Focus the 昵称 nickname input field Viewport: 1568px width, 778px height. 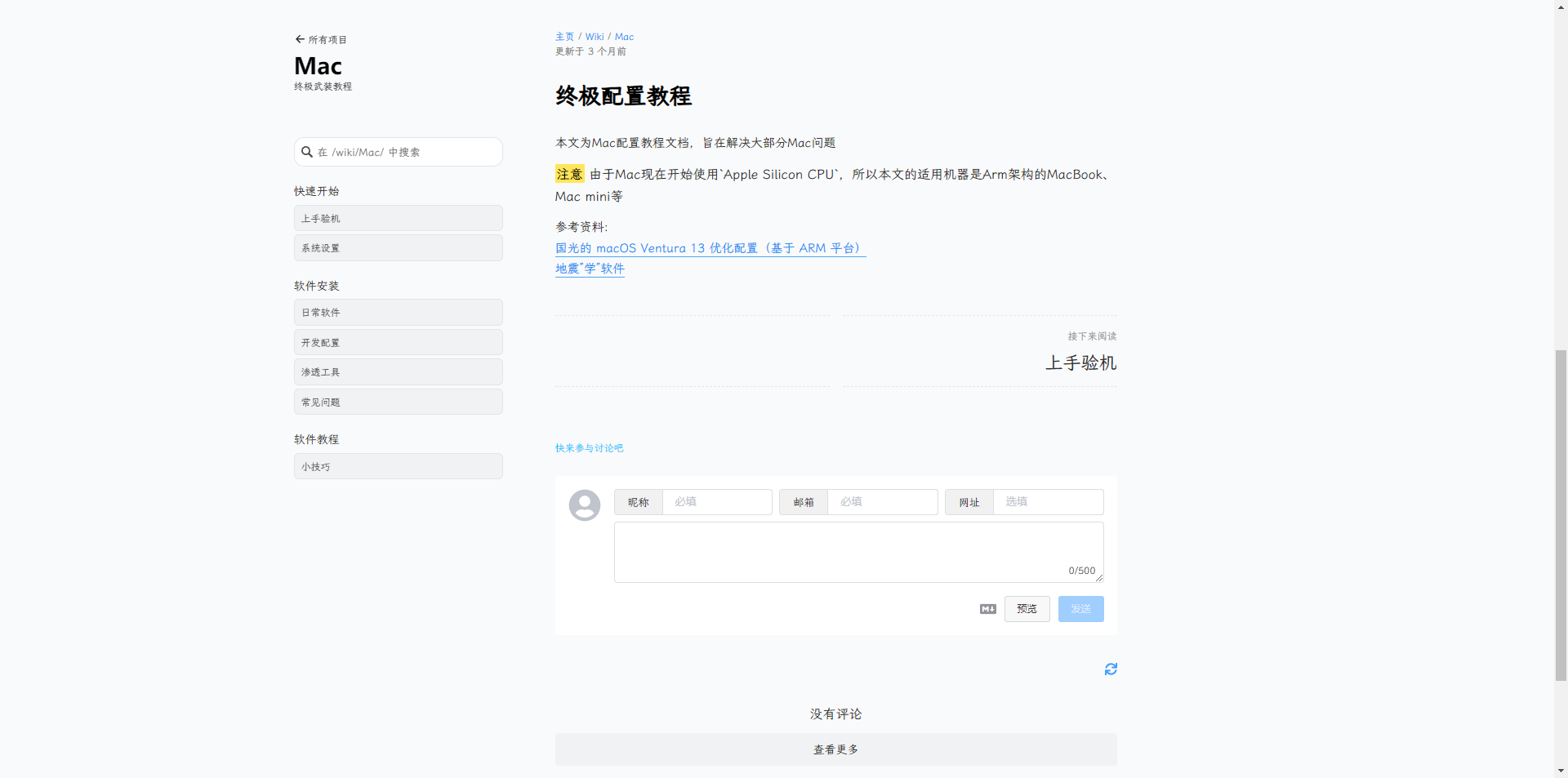(717, 502)
